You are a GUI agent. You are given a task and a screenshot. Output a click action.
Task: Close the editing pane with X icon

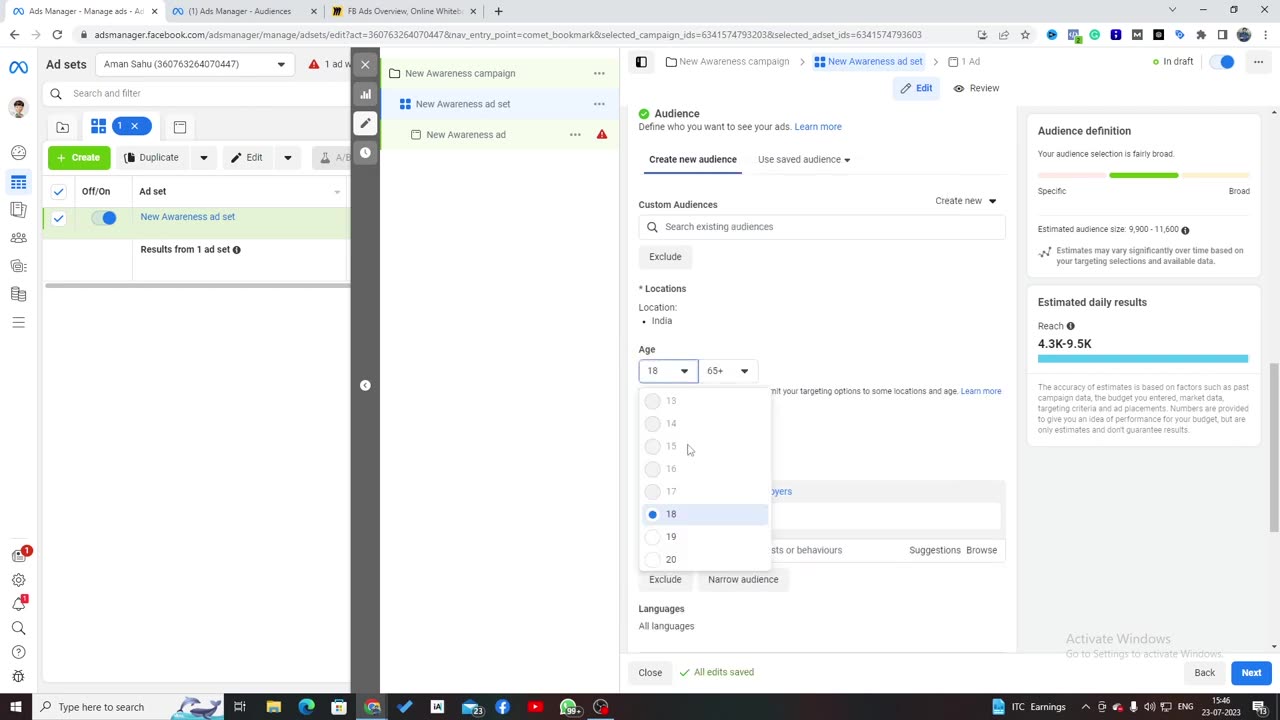[x=365, y=64]
